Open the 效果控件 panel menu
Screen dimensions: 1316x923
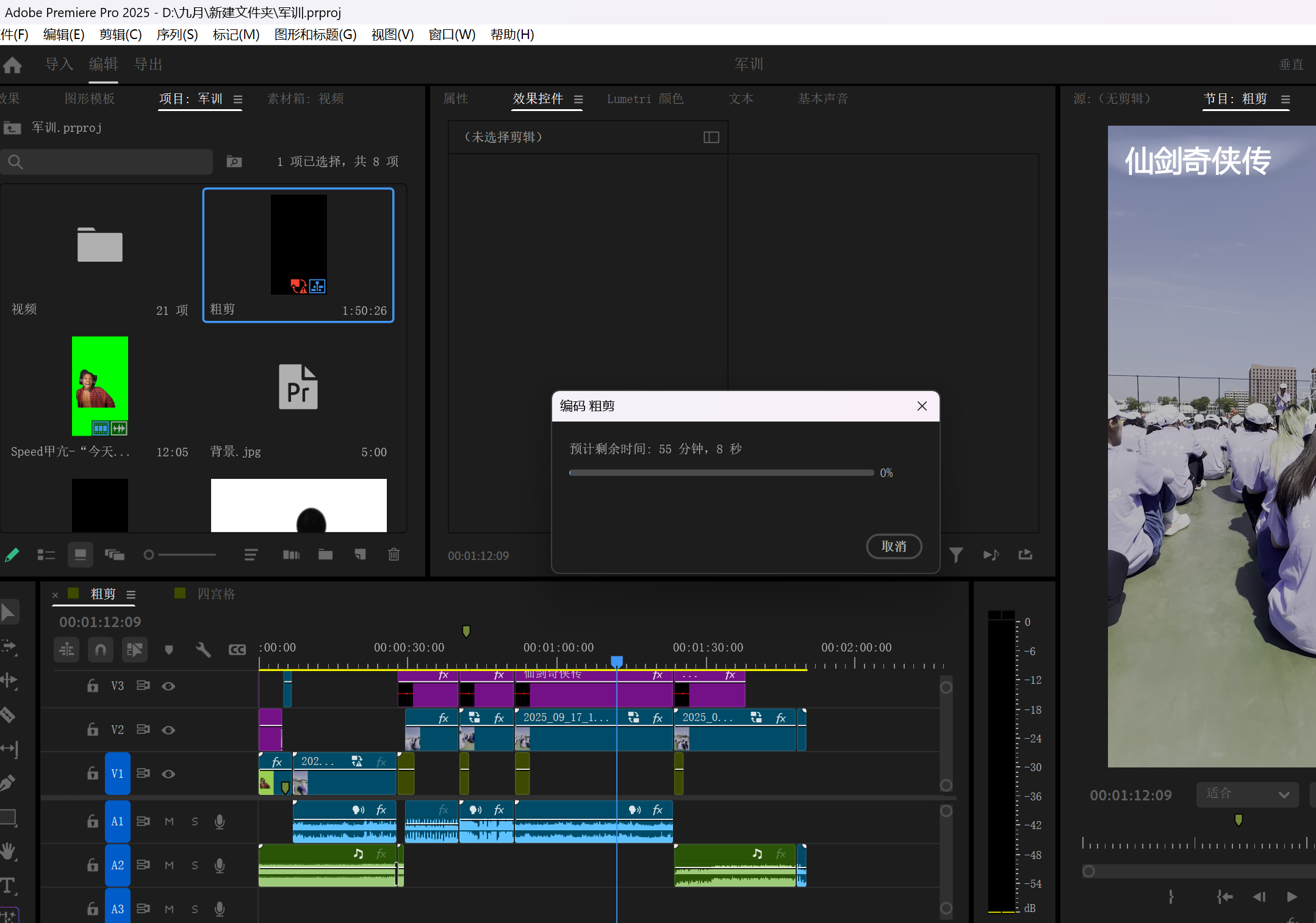pos(578,99)
